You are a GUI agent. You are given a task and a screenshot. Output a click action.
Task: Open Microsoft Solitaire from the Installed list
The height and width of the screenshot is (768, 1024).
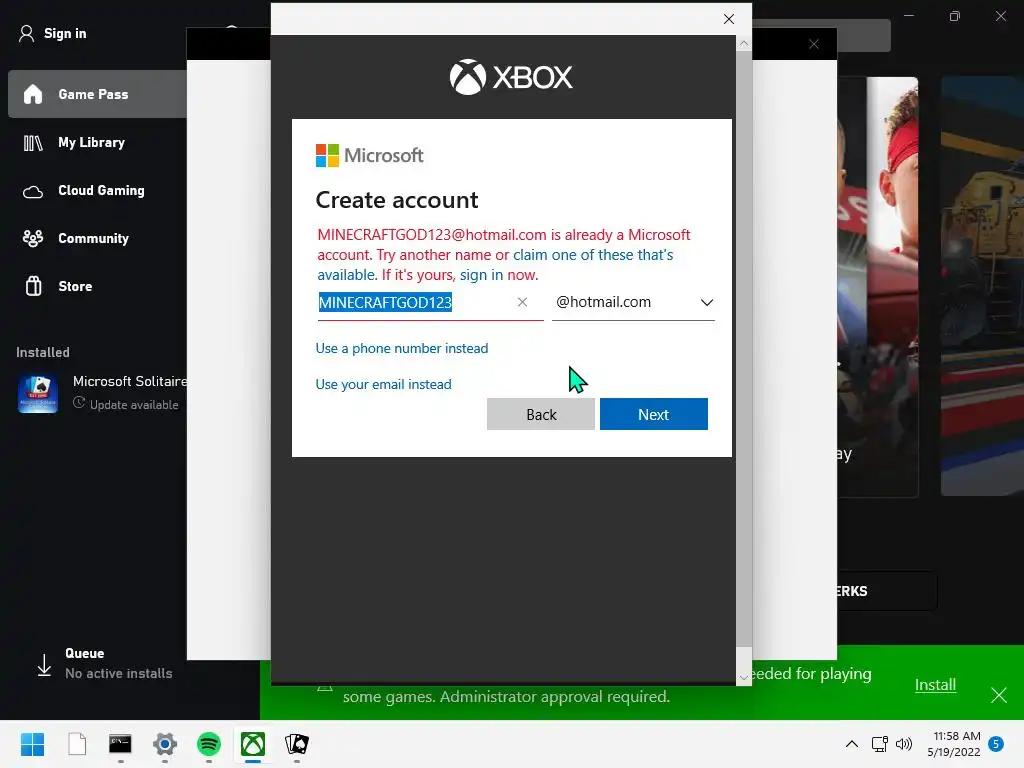tap(101, 392)
